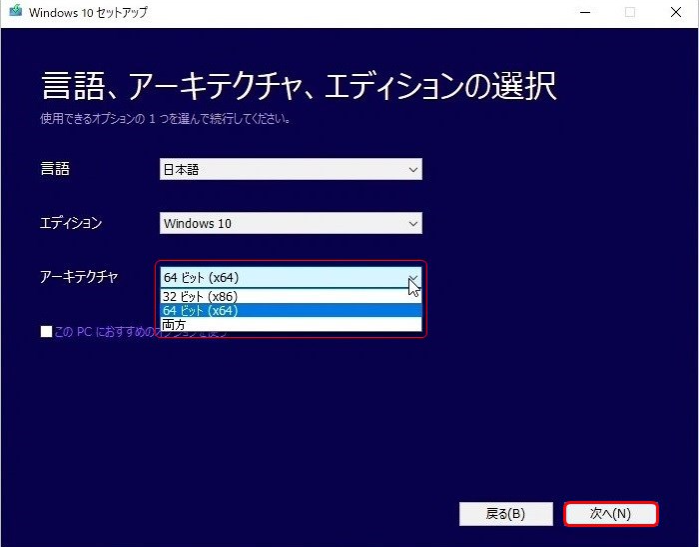This screenshot has height=547, width=699.
Task: Click the 戻る(B) button
Action: click(506, 514)
